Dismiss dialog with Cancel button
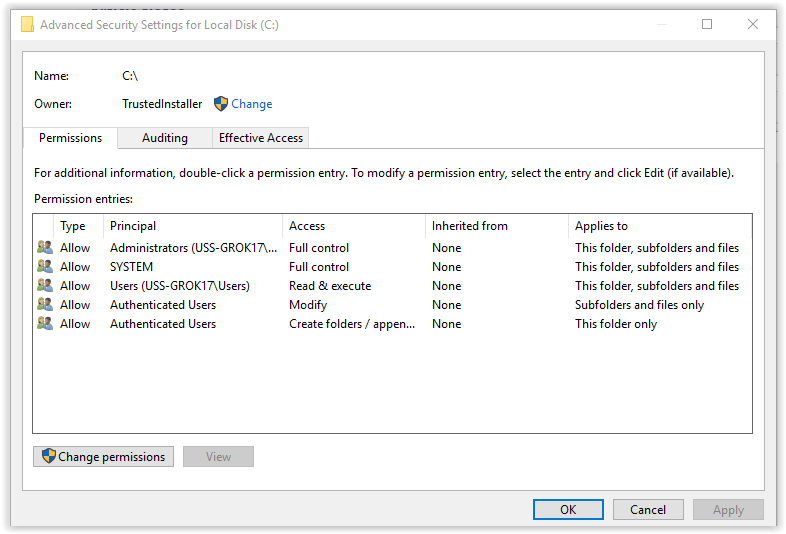This screenshot has width=786, height=534. 648,509
